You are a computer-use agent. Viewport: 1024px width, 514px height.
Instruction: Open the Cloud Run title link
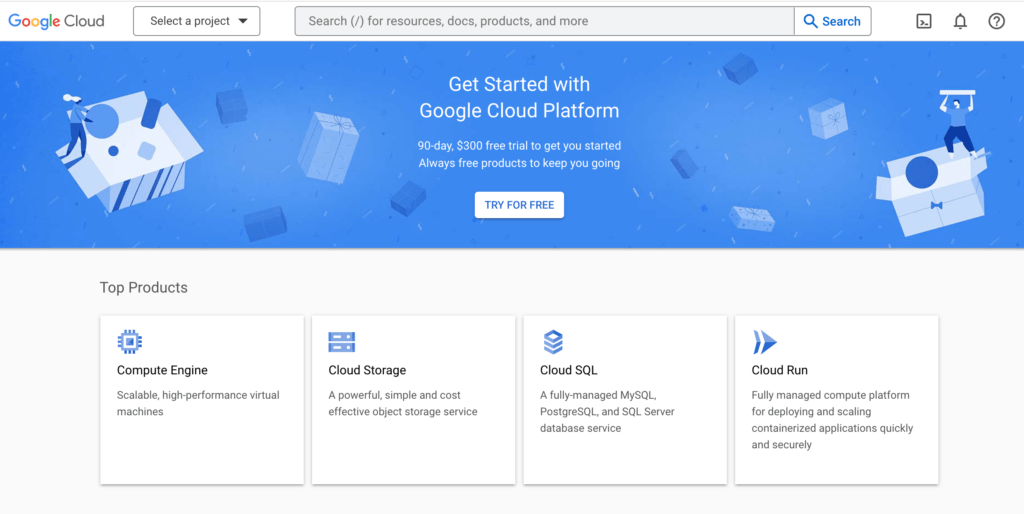[x=779, y=370]
